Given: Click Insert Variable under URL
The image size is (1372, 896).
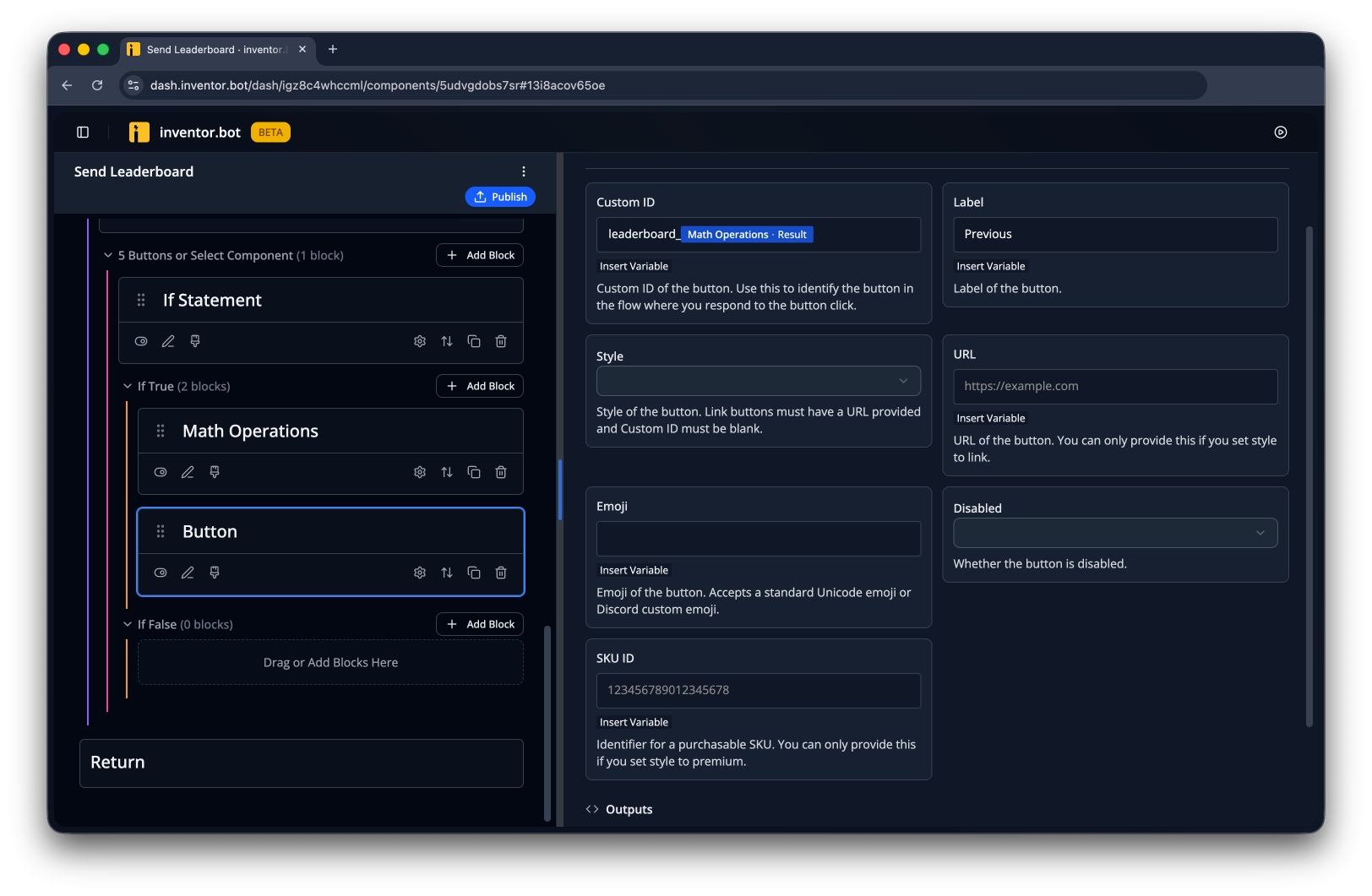Looking at the screenshot, I should pos(990,418).
